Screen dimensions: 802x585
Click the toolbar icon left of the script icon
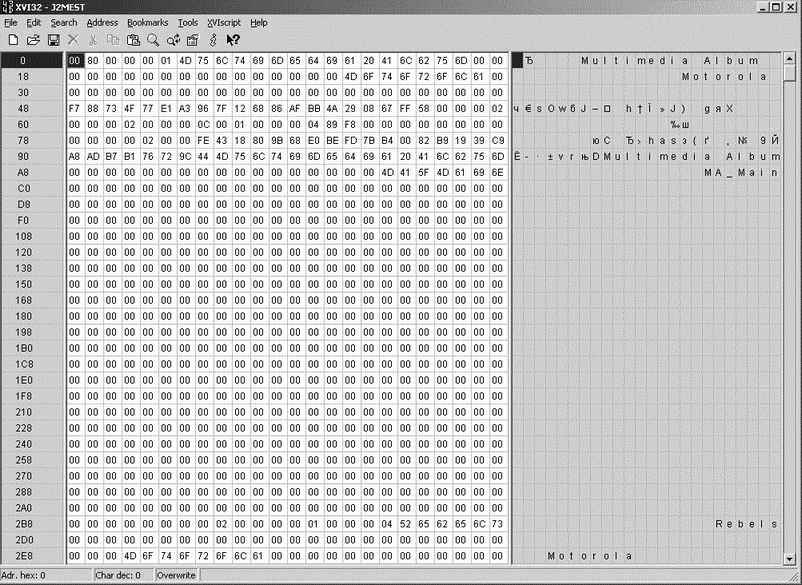point(193,40)
